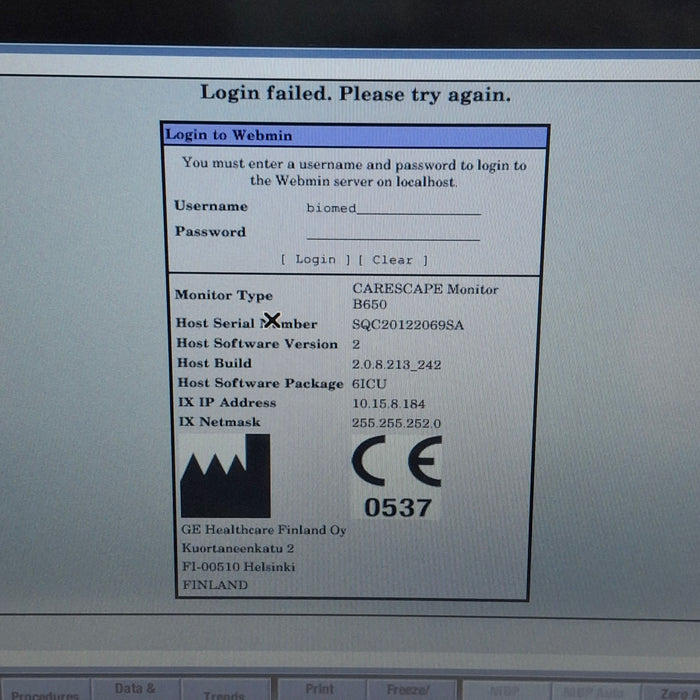
Task: Click the IX Netmask value
Action: coord(397,423)
